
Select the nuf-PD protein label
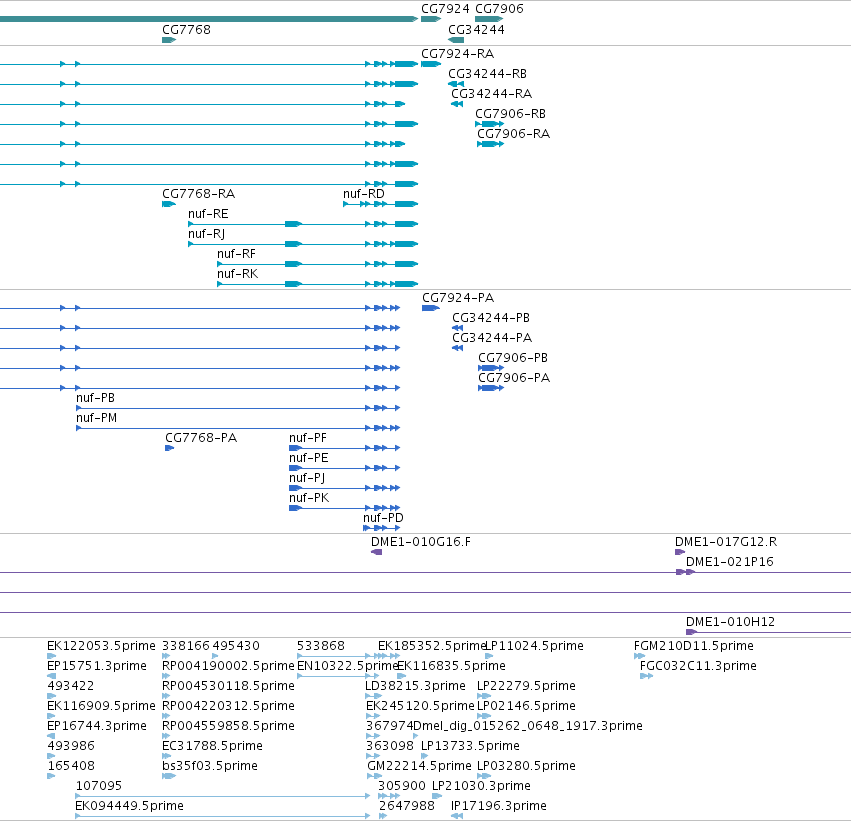383,518
